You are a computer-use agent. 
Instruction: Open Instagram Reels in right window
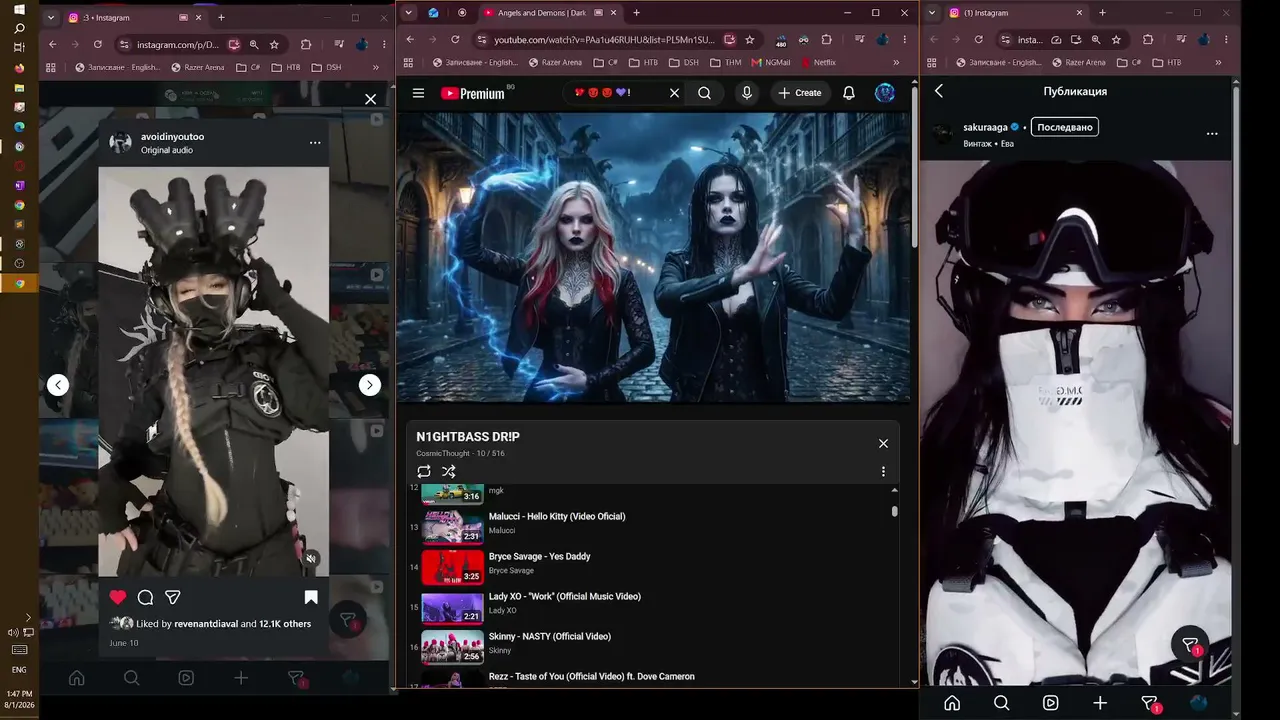1050,703
